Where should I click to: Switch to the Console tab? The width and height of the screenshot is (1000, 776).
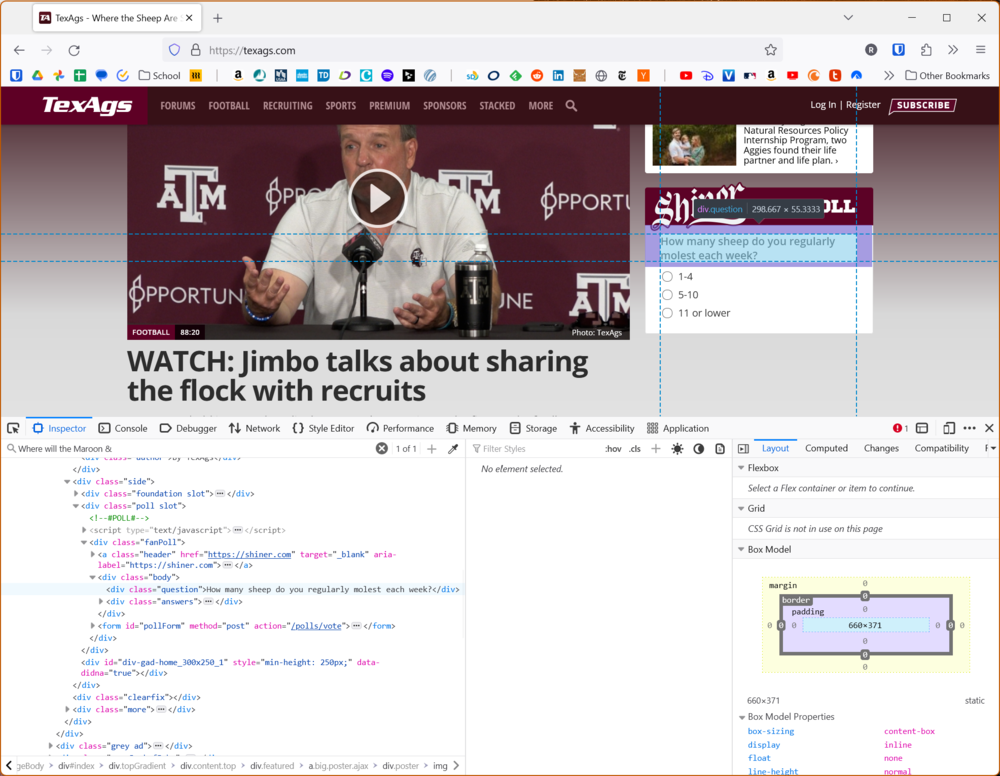tap(122, 428)
